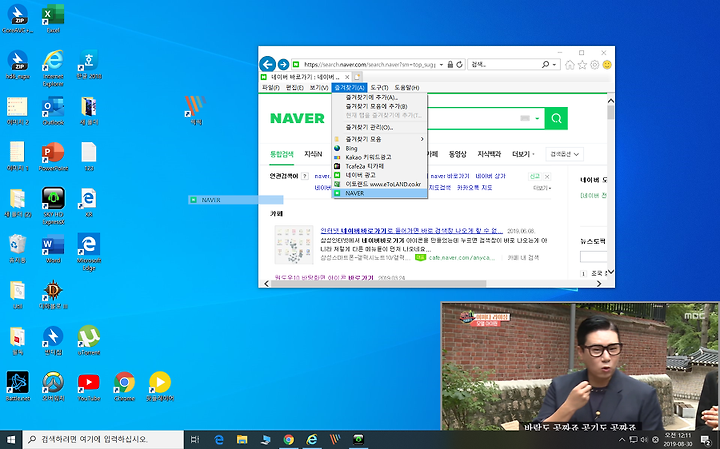Open the Bing favorite
Image resolution: width=720 pixels, height=449 pixels.
pos(379,148)
